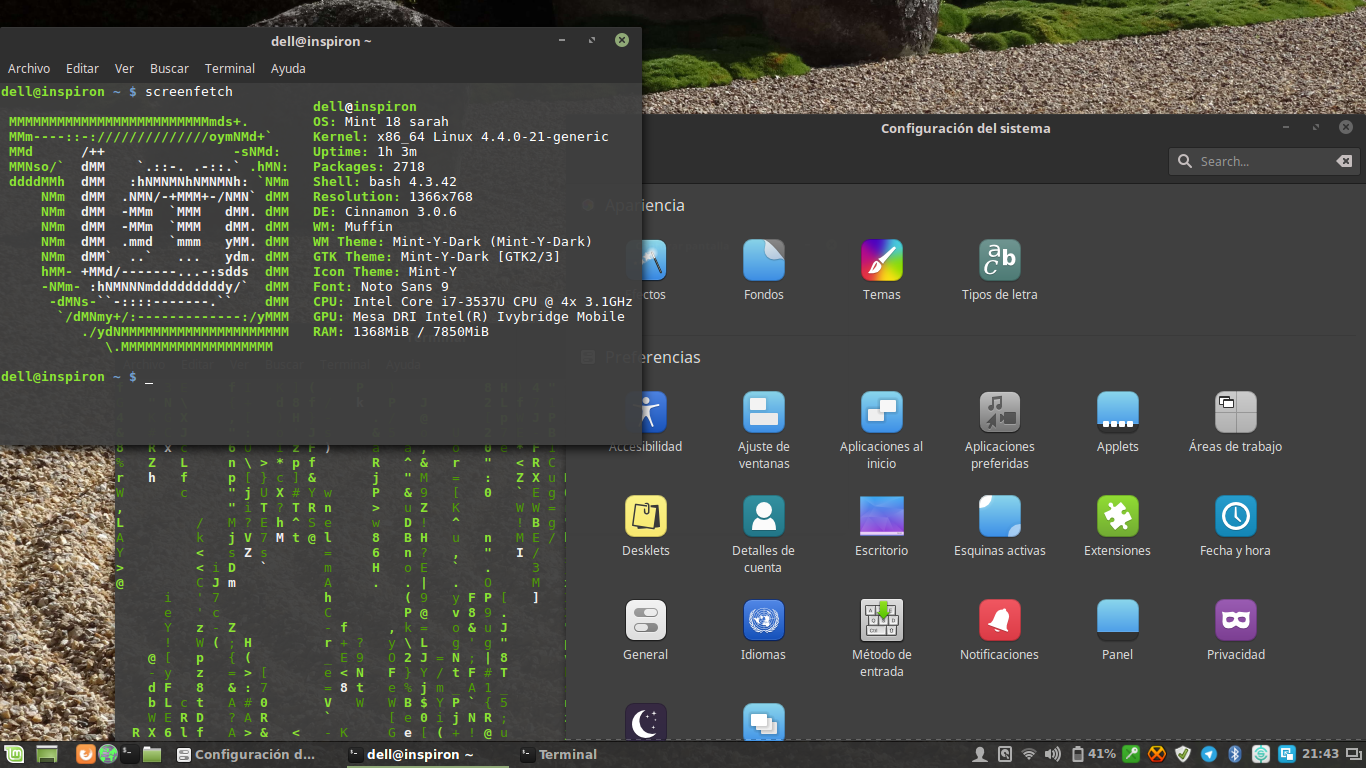Open the Idiomas settings icon
Viewport: 1366px width, 768px height.
[764, 620]
